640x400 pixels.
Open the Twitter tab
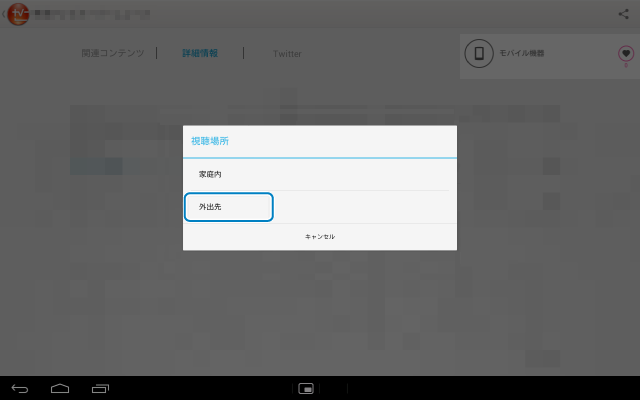pos(287,54)
